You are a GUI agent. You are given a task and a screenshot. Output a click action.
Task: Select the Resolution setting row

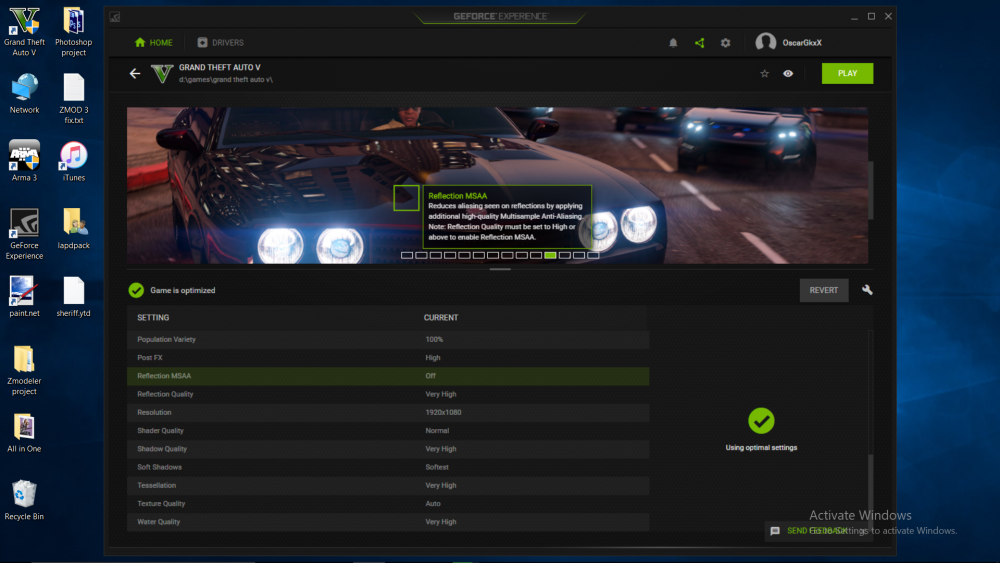[x=388, y=413]
